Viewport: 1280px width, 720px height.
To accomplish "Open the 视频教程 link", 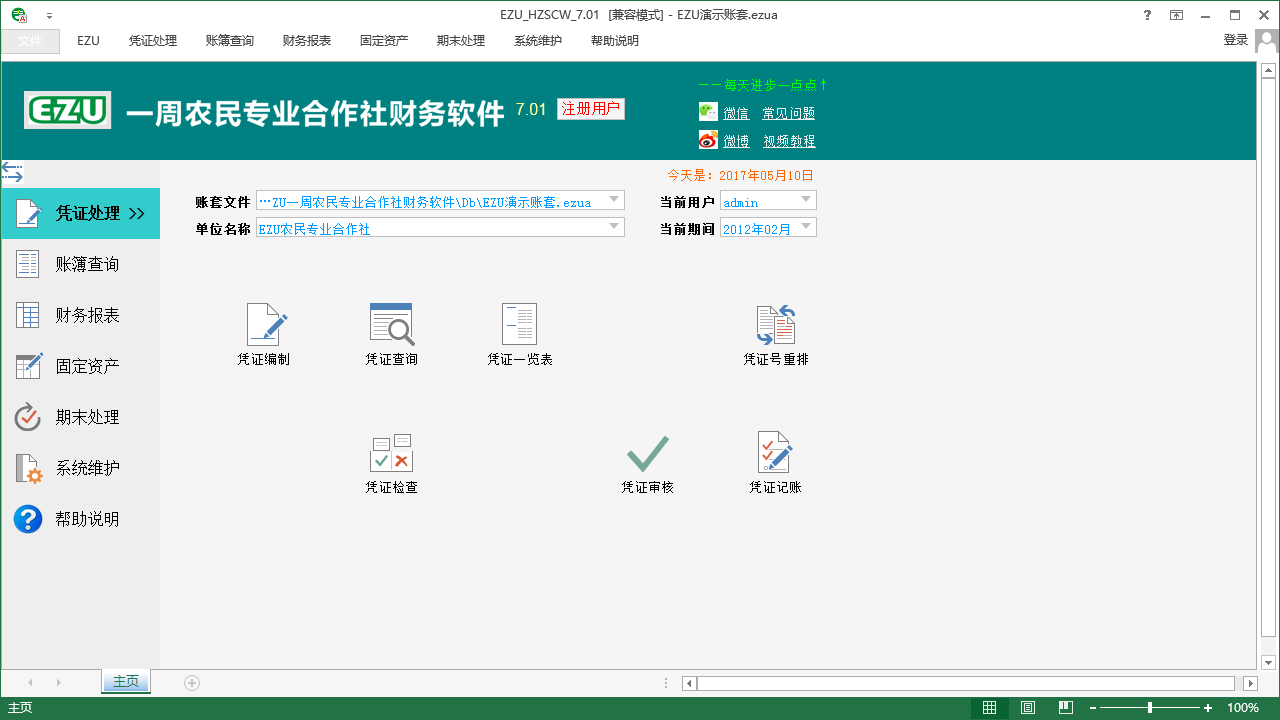I will coord(790,142).
